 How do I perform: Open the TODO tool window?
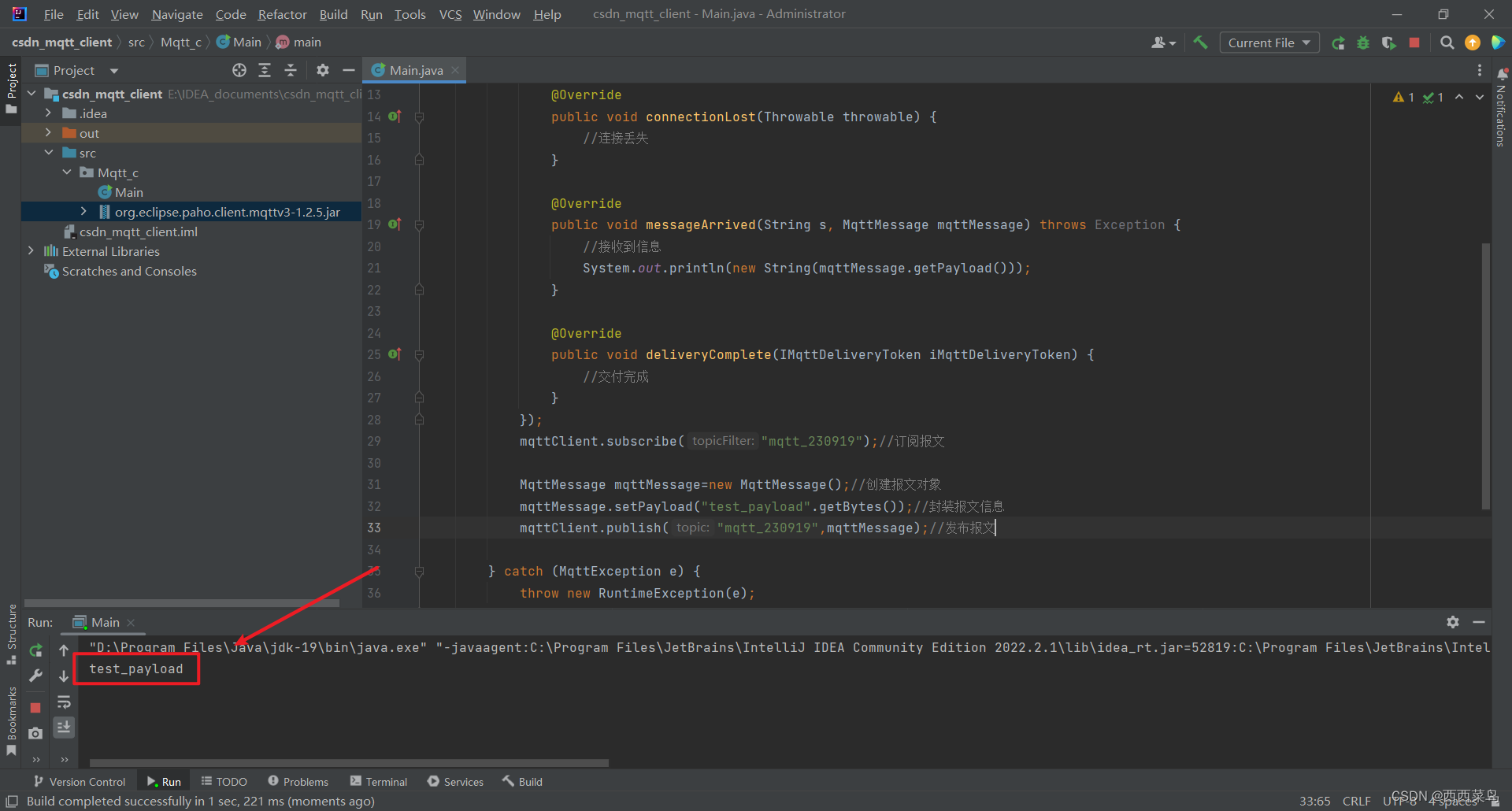point(224,782)
